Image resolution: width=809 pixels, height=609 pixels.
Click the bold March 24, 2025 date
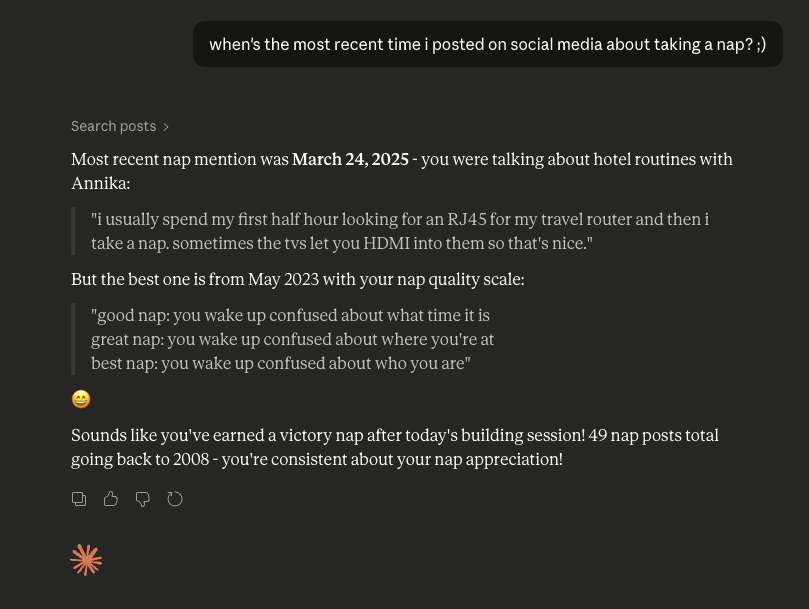[350, 159]
